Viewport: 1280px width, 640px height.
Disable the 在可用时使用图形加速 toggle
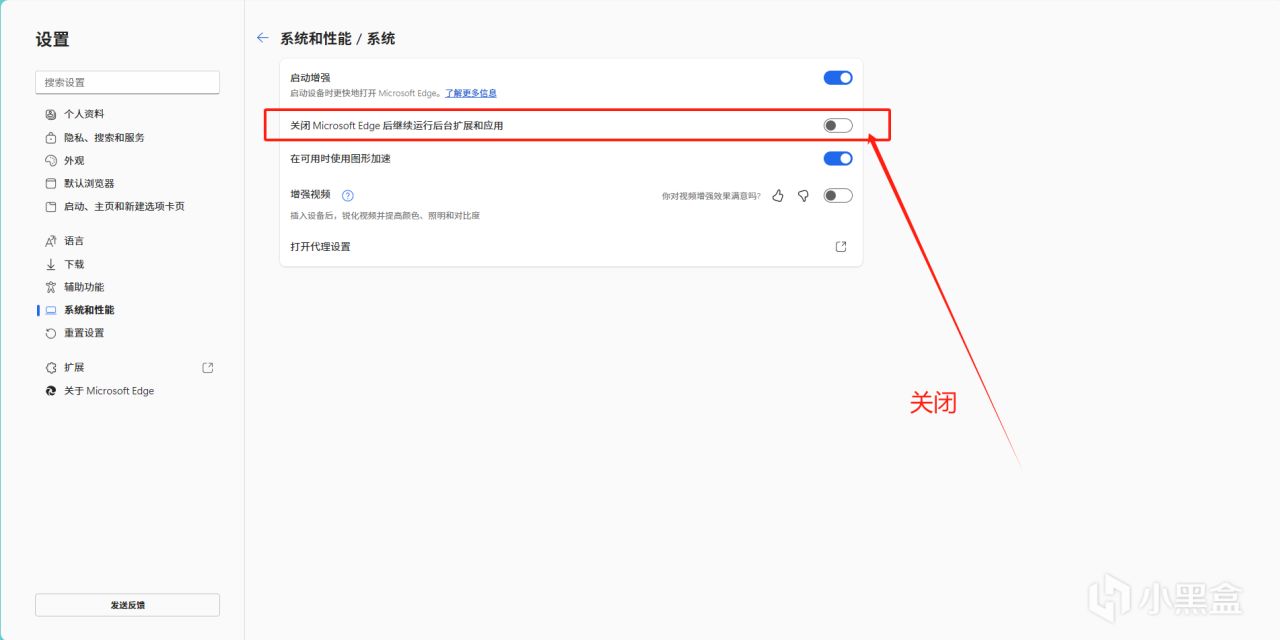coord(838,158)
